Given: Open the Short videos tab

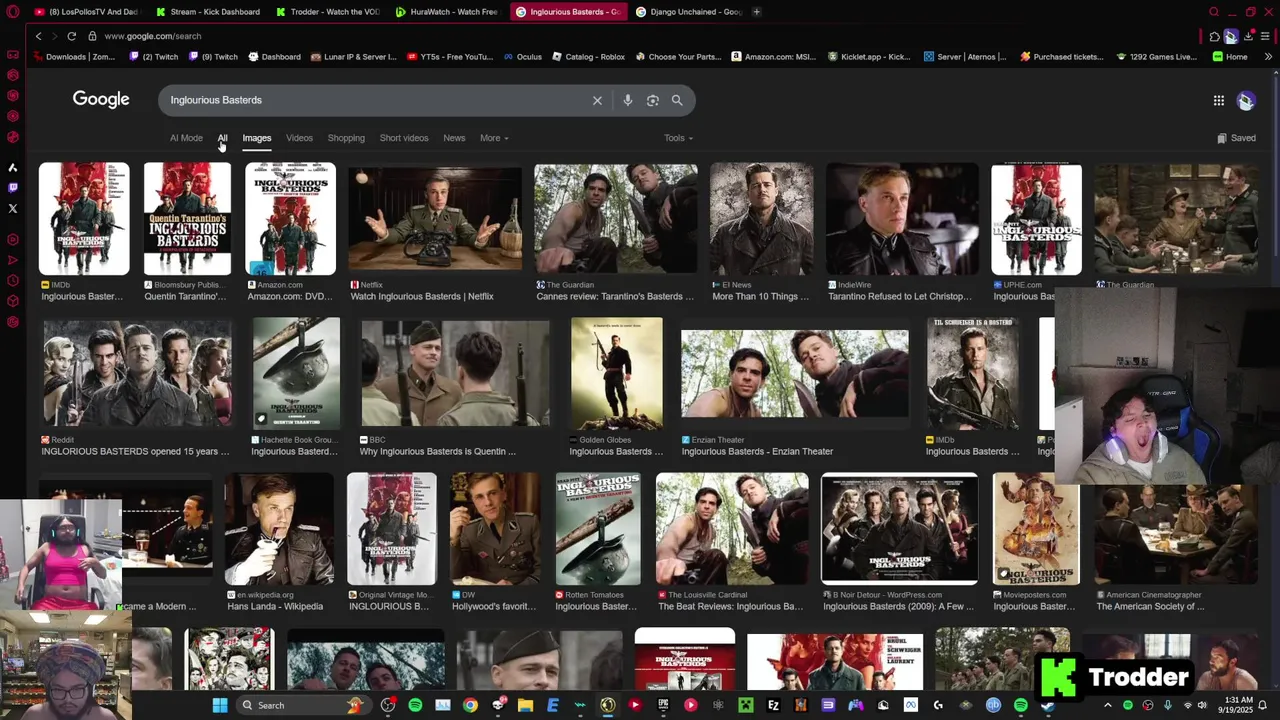Looking at the screenshot, I should 404,138.
